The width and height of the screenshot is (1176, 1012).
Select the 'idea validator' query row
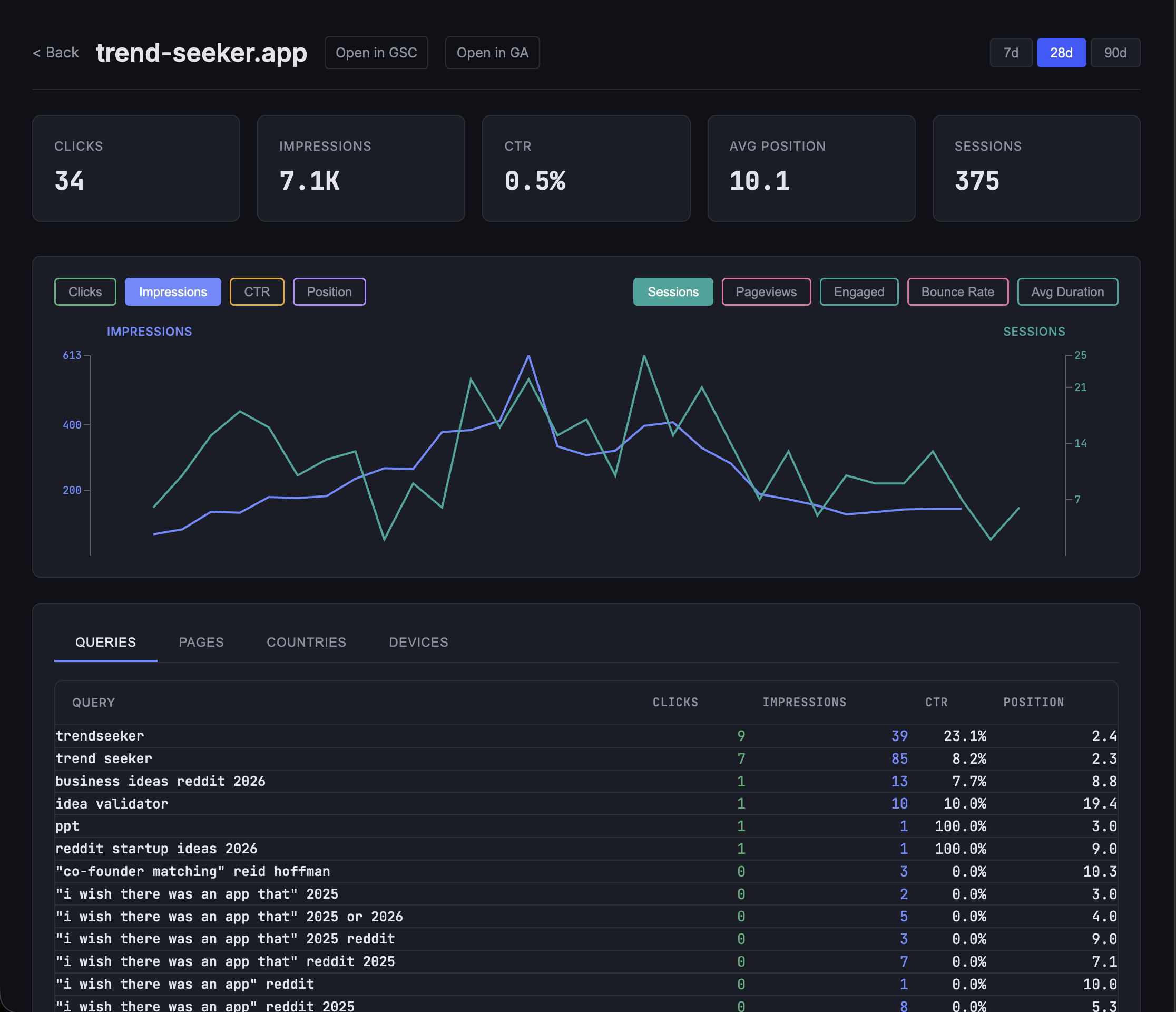click(586, 804)
